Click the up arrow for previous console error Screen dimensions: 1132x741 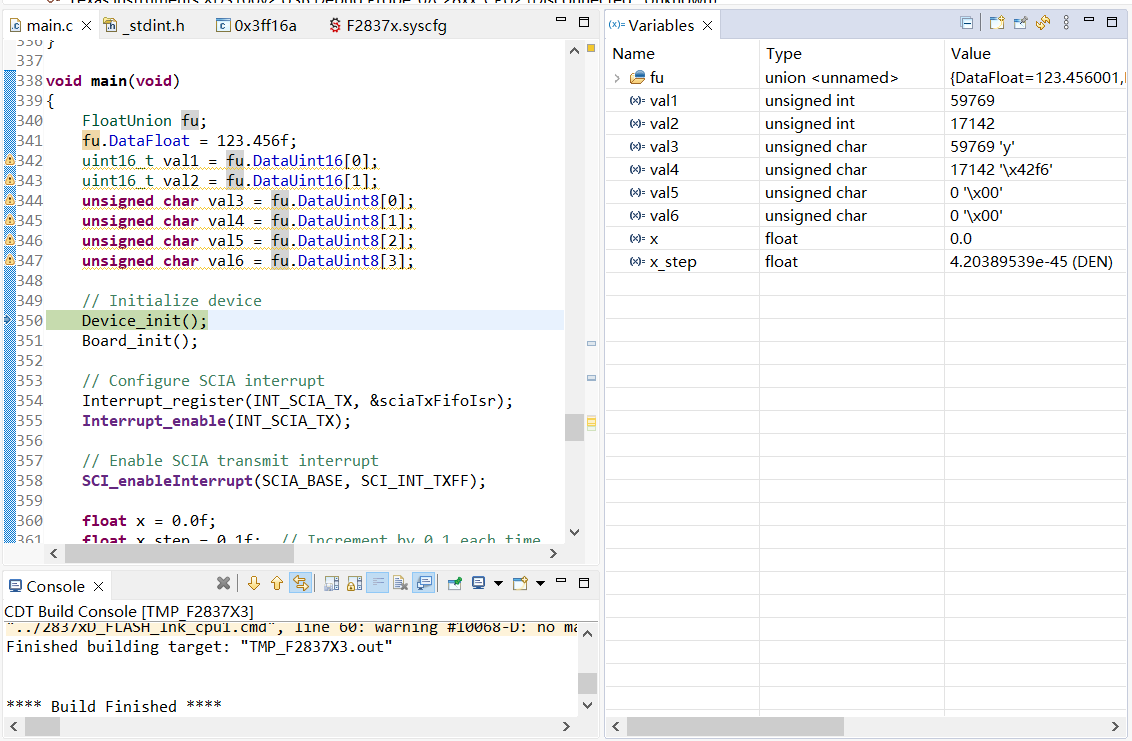click(x=277, y=583)
